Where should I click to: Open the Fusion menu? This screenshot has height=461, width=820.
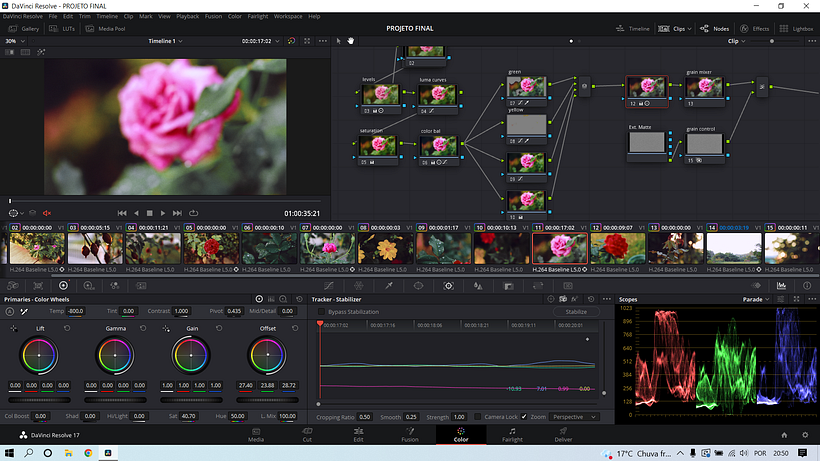point(213,16)
